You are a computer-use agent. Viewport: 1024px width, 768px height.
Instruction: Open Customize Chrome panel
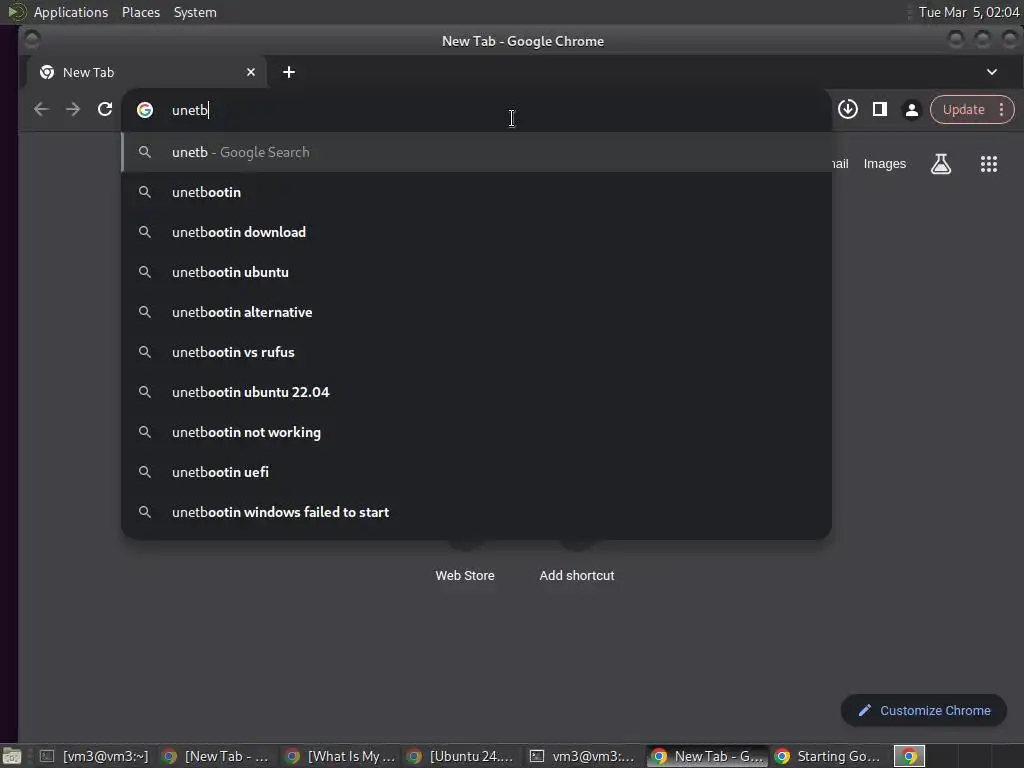click(x=923, y=710)
